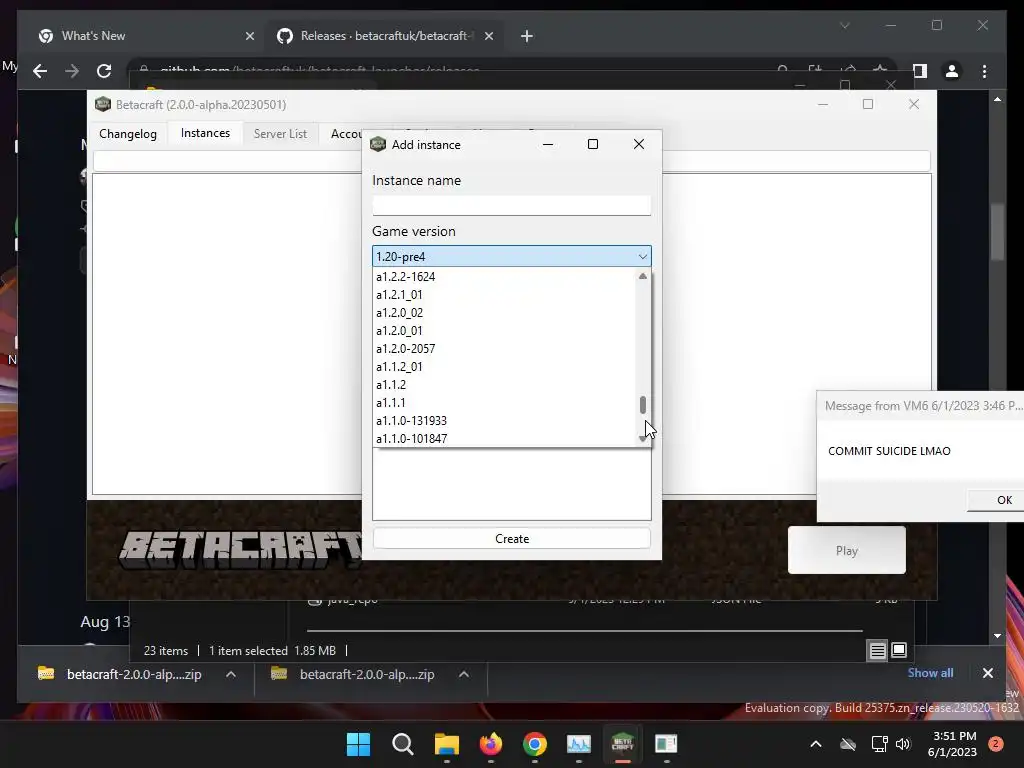Click the Play button in Betacraft launcher
1024x768 pixels.
(x=846, y=551)
